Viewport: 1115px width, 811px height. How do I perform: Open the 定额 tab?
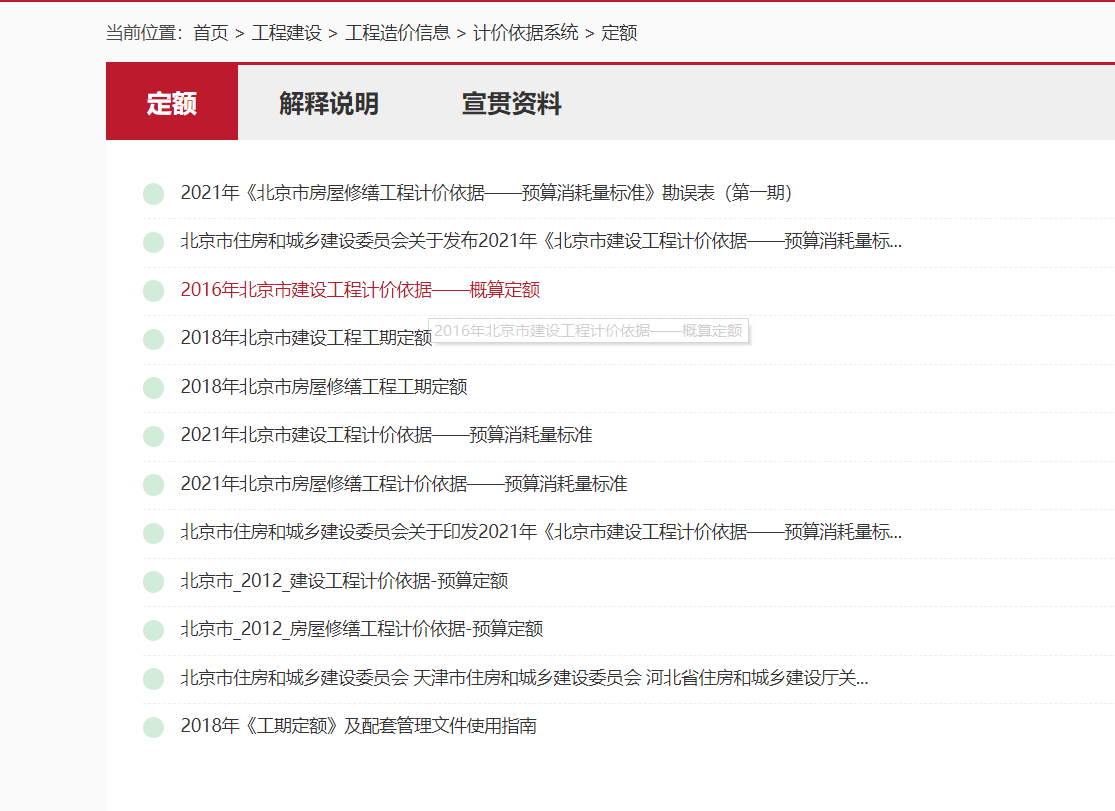pos(171,102)
